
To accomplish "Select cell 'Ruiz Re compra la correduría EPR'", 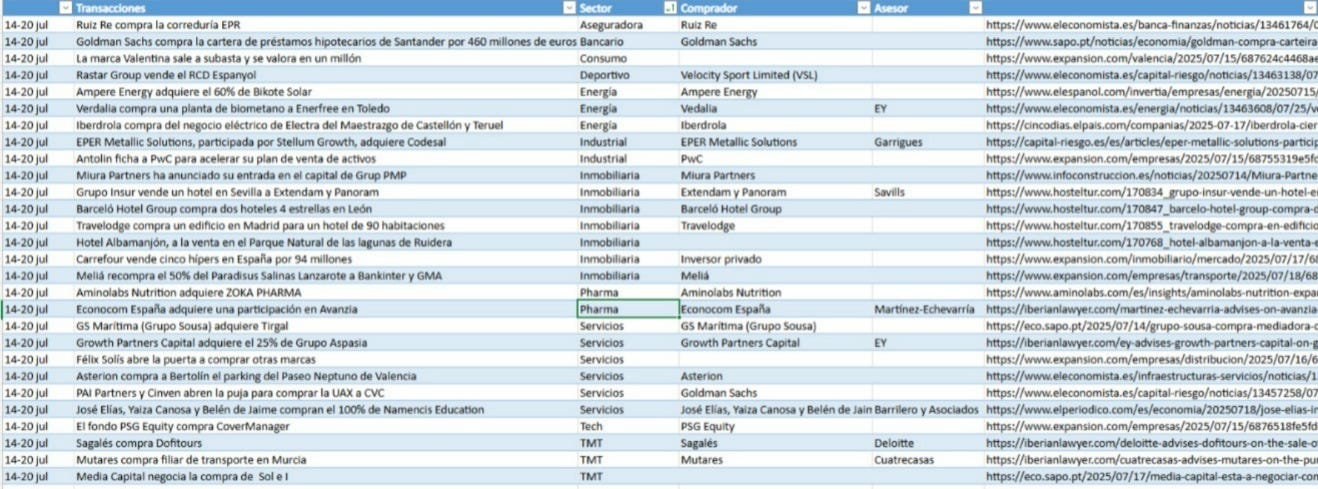I will [326, 24].
